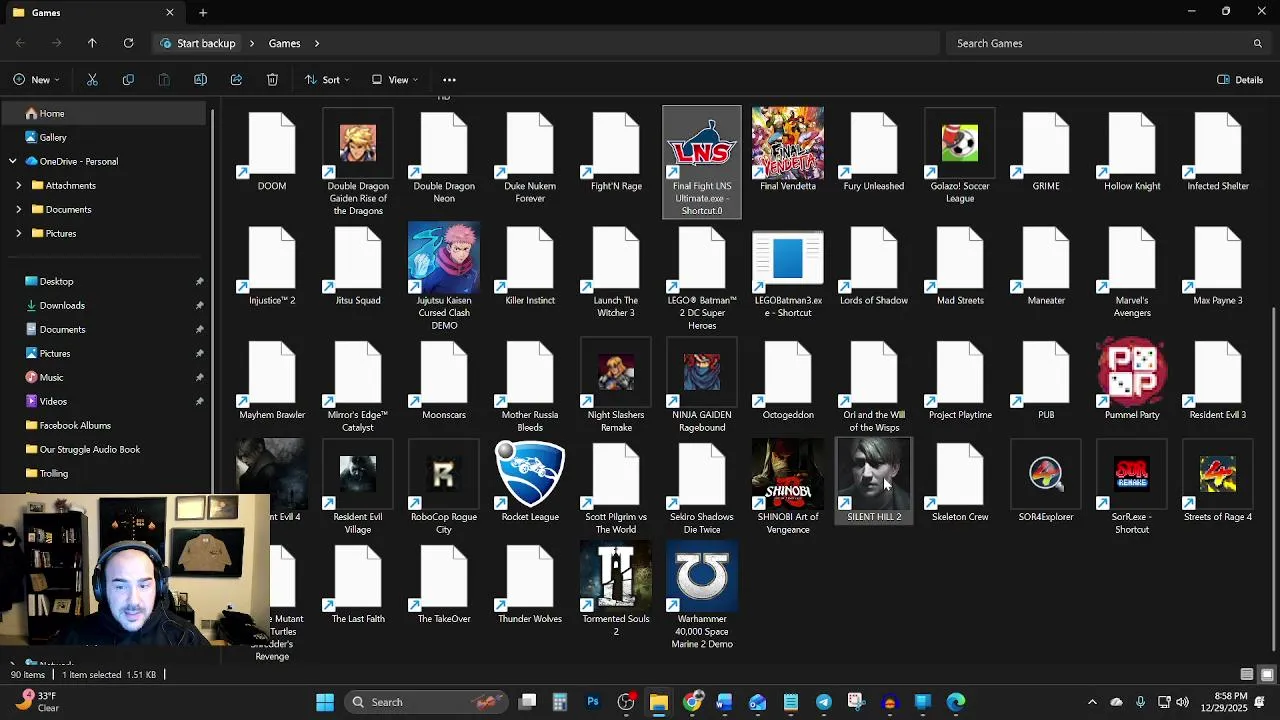Select the Night Slashers Remake icon
The width and height of the screenshot is (1280, 720).
[x=616, y=372]
